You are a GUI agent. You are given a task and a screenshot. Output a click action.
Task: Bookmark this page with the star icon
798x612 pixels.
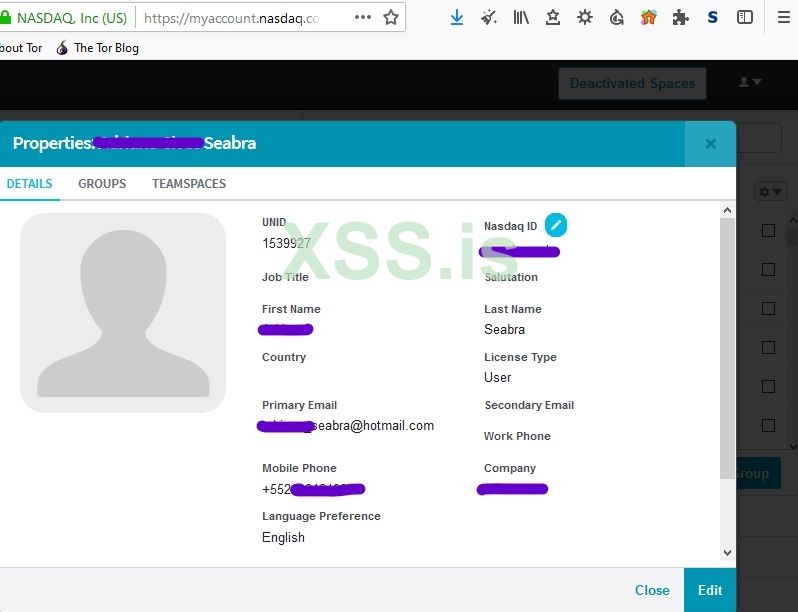coord(390,18)
